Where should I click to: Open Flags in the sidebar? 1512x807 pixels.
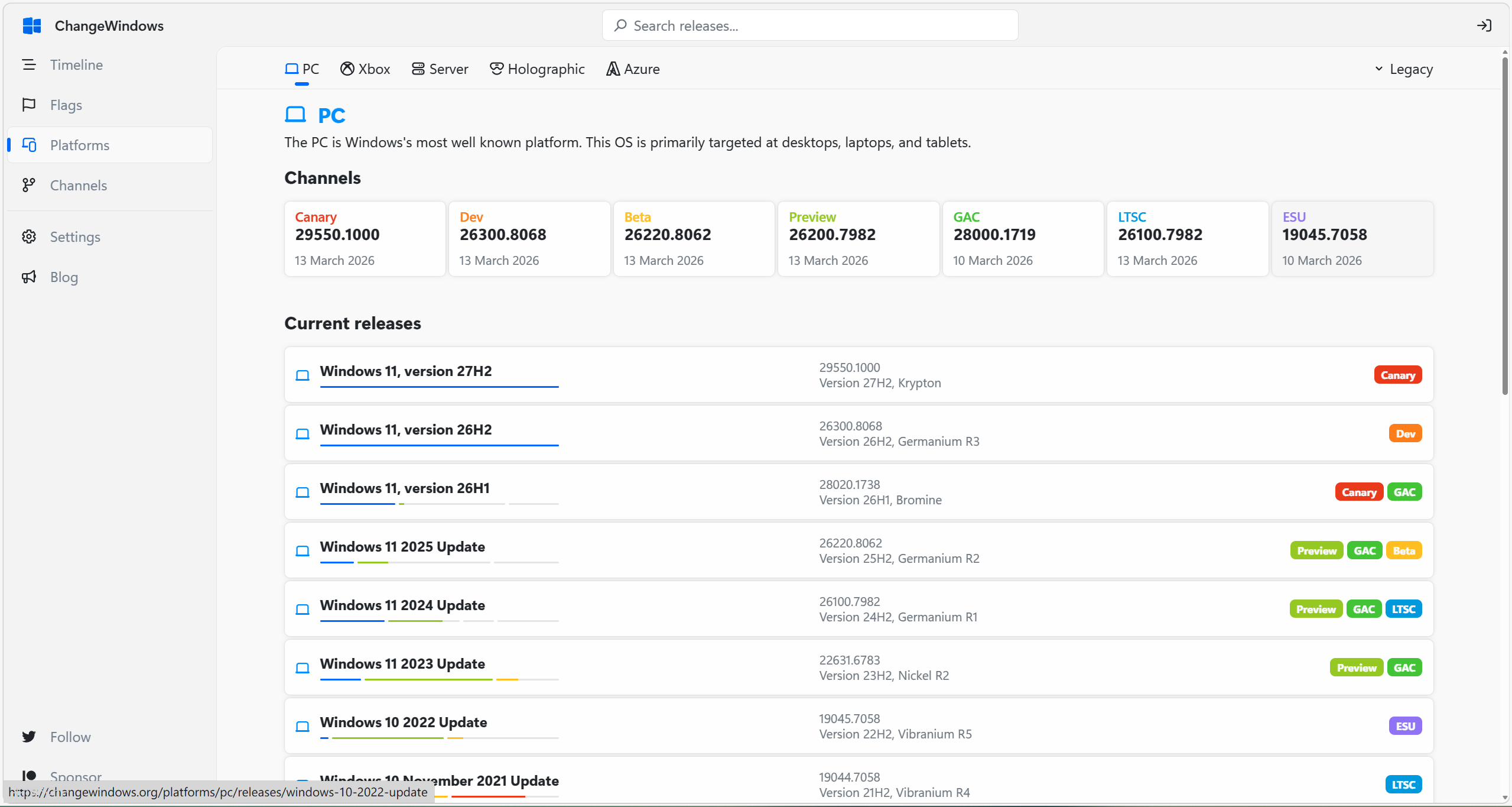point(66,105)
